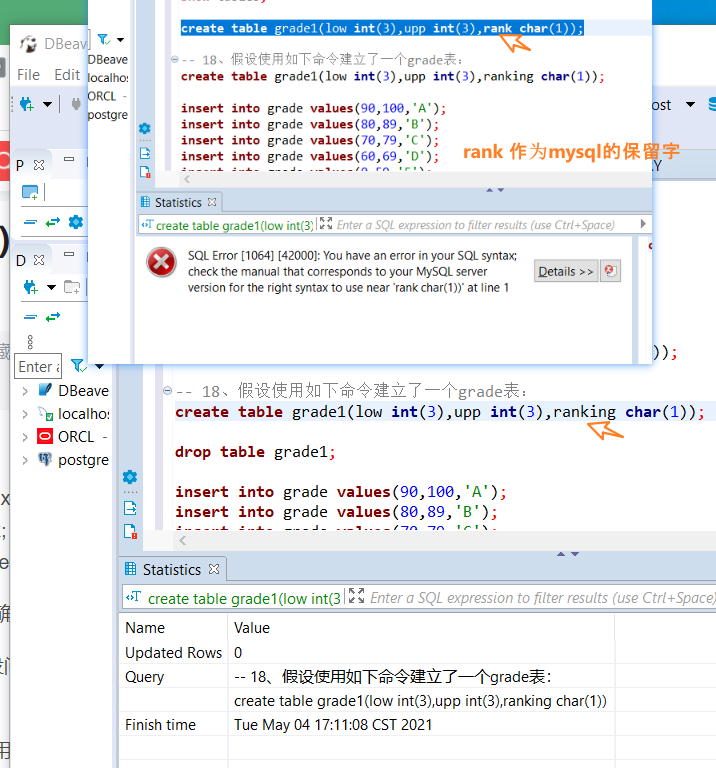Image resolution: width=716 pixels, height=768 pixels.
Task: Toggle link with editor in D panel
Action: (x=52, y=317)
